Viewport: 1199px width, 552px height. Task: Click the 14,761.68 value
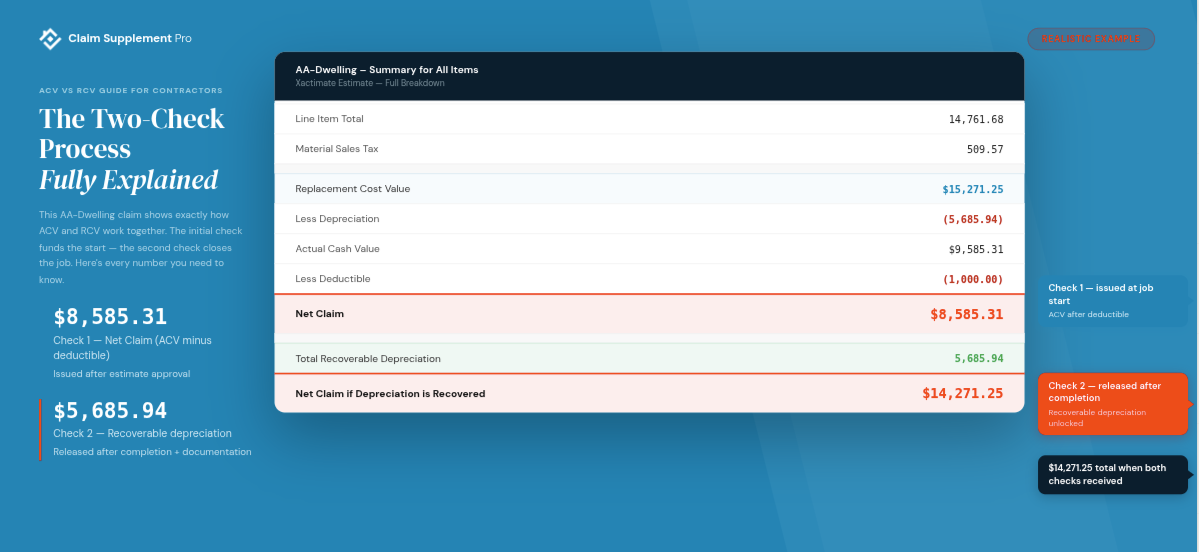tap(976, 119)
